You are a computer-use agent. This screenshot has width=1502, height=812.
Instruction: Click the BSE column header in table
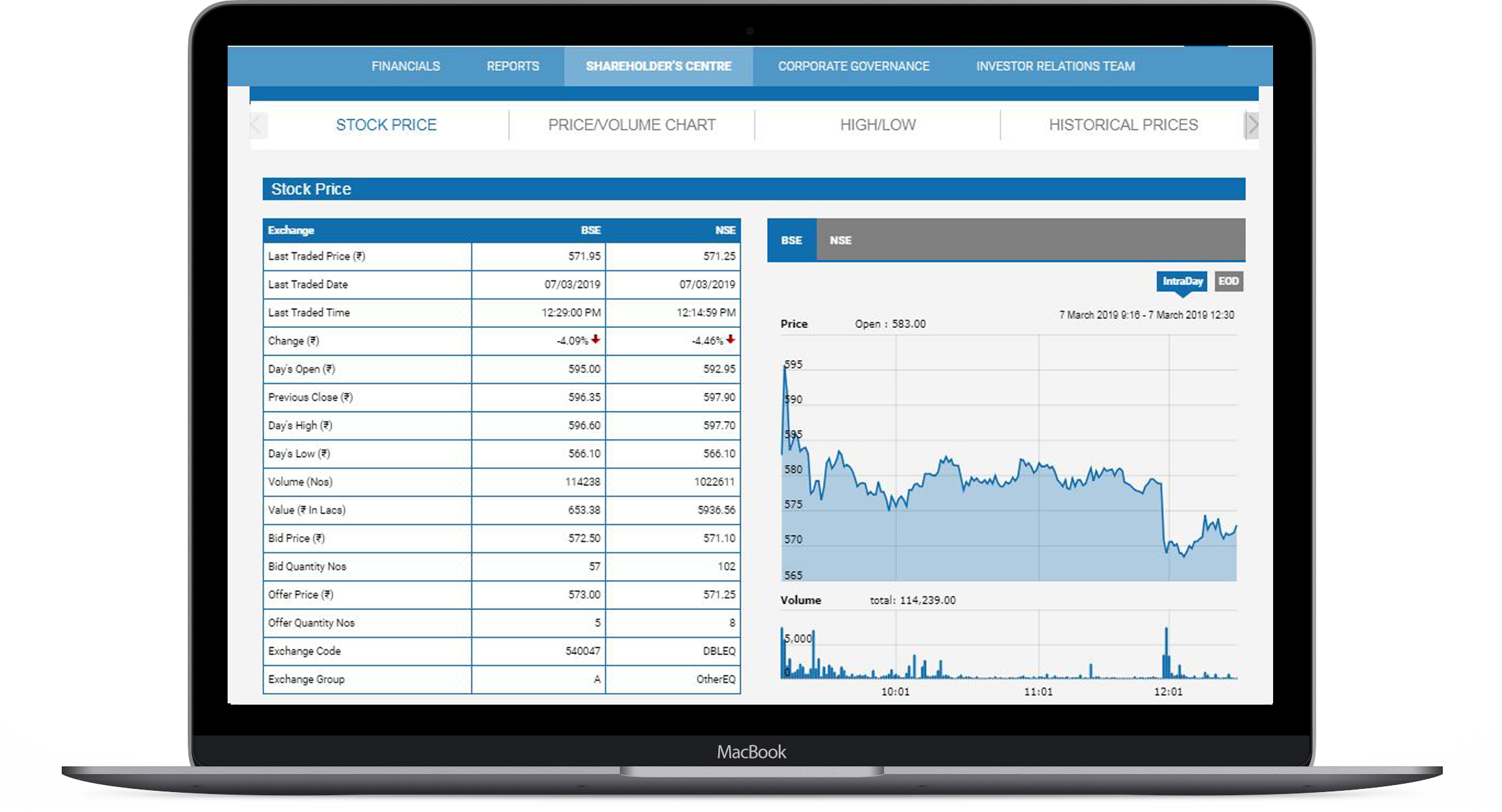tap(590, 230)
